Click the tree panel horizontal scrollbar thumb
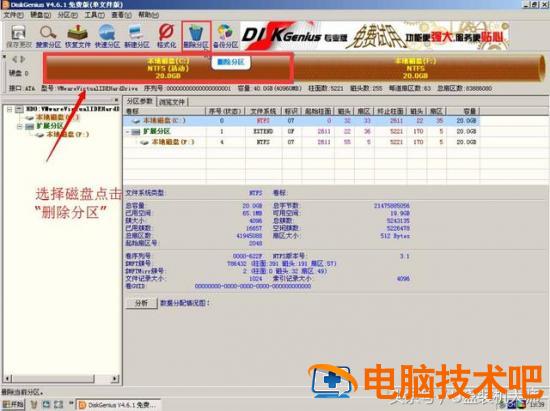 pyautogui.click(x=53, y=379)
